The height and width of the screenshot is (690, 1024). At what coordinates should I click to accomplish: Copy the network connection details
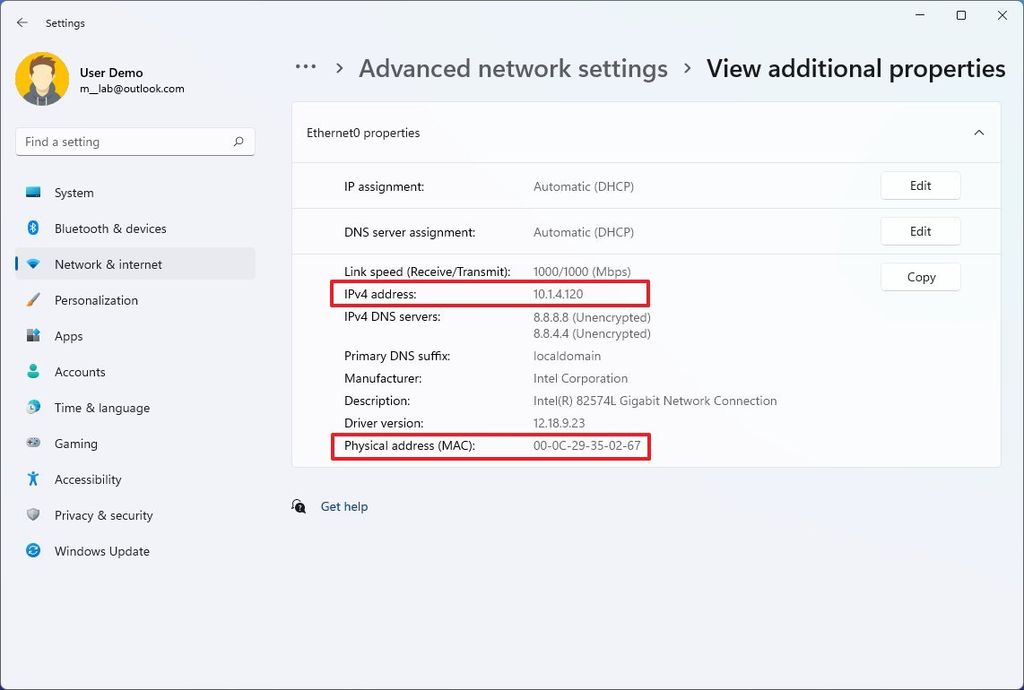click(919, 277)
